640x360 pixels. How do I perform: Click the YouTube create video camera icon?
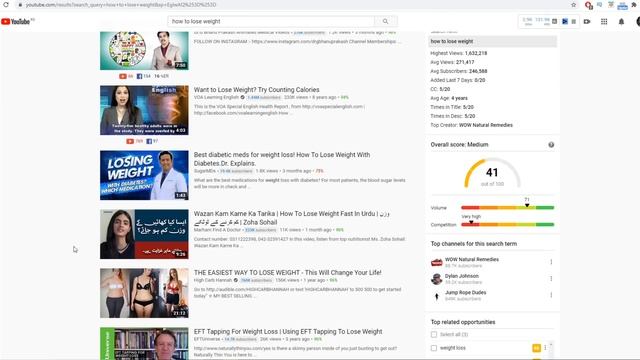[x=587, y=21]
